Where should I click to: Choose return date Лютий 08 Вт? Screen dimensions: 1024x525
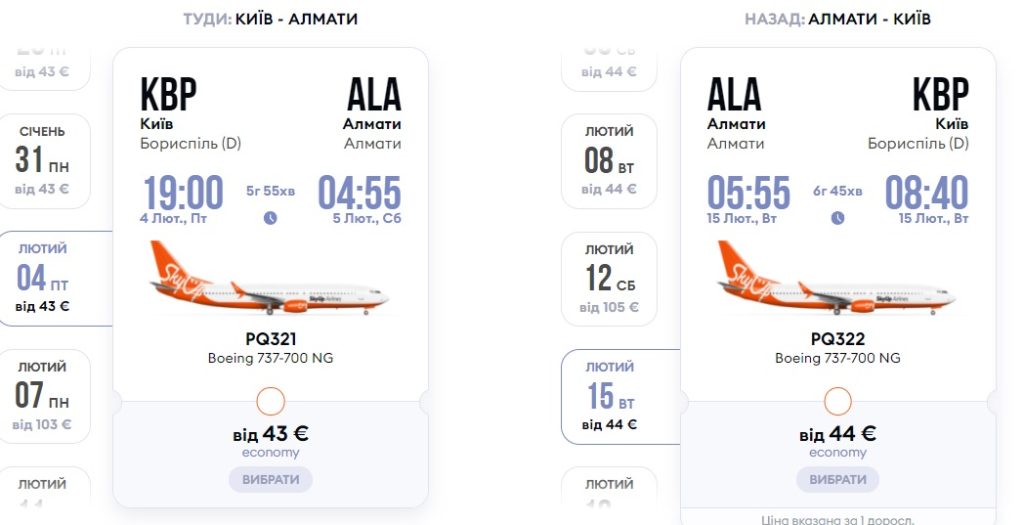pyautogui.click(x=609, y=160)
